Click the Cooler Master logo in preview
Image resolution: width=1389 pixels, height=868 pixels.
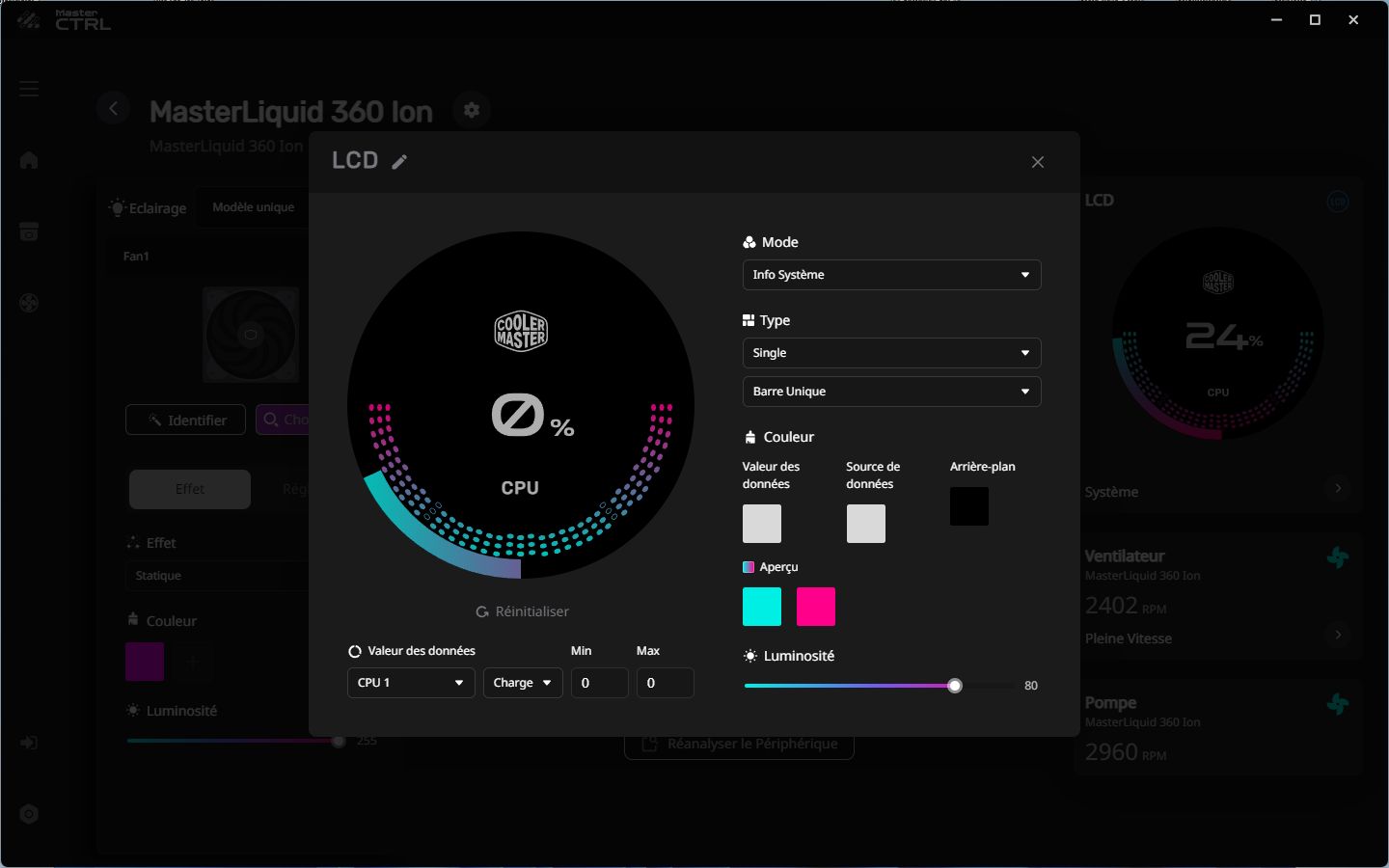coord(521,331)
